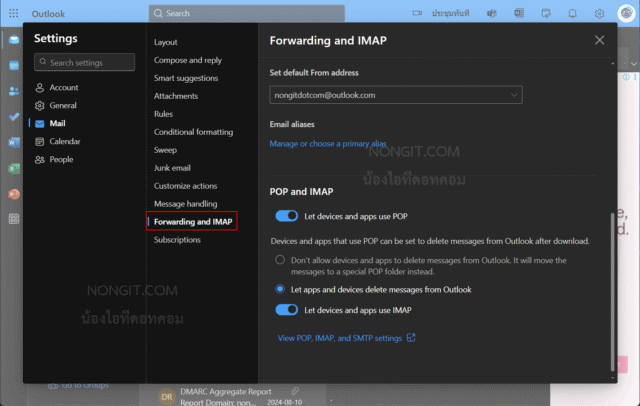Open Customize actions settings
The width and height of the screenshot is (640, 406).
pyautogui.click(x=185, y=186)
